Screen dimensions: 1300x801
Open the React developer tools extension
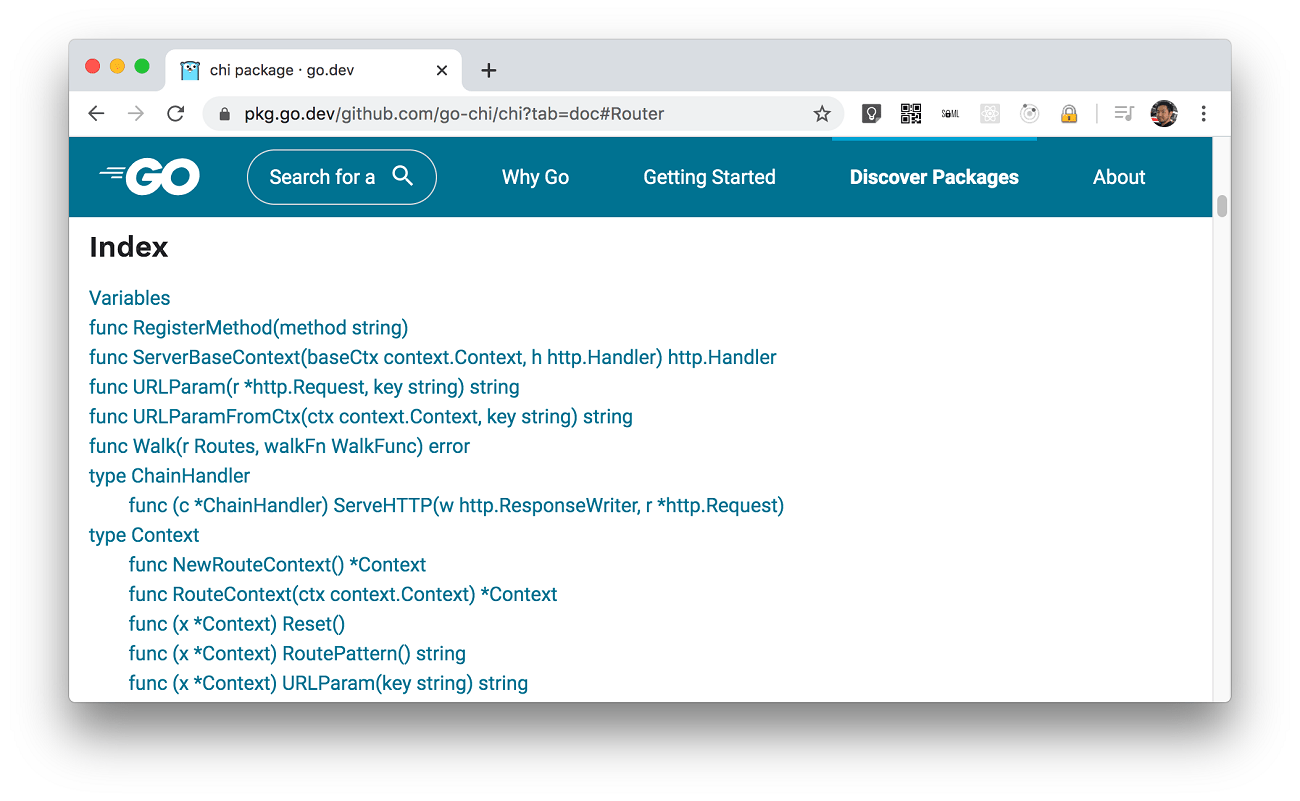pos(990,114)
